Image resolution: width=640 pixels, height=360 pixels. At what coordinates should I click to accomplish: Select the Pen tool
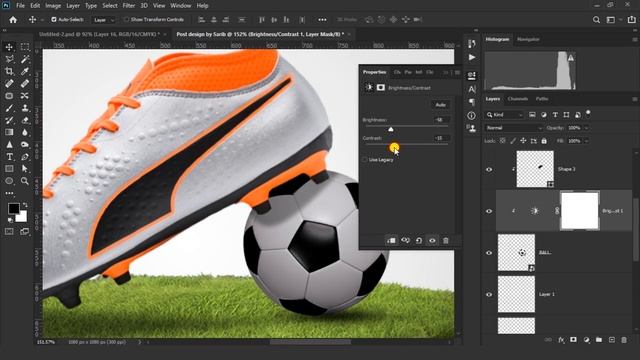25,157
